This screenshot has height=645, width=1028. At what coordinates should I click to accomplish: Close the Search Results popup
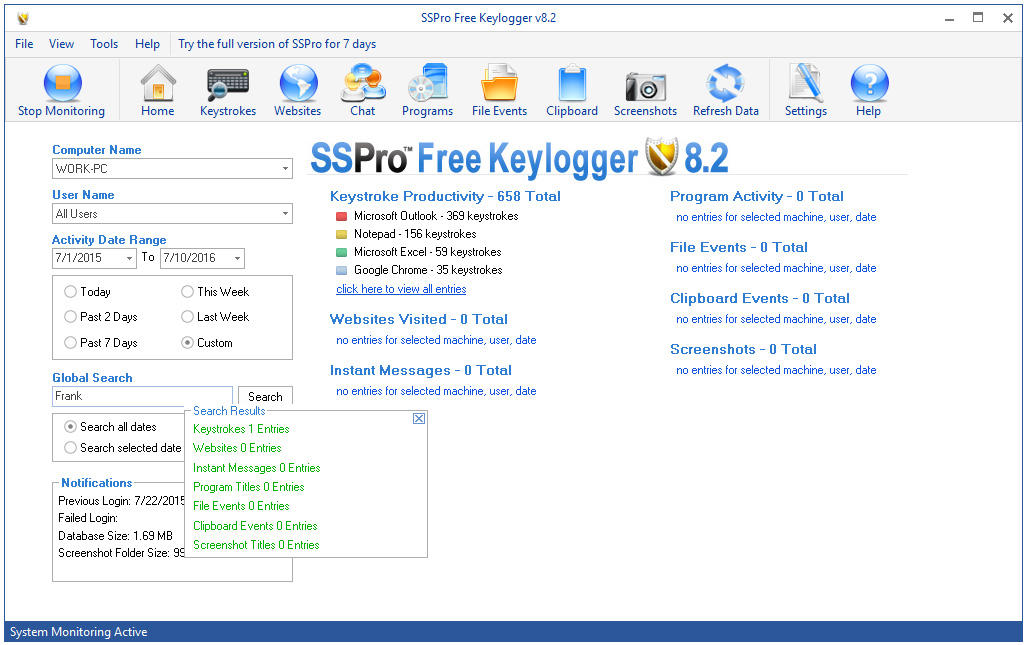tap(419, 418)
